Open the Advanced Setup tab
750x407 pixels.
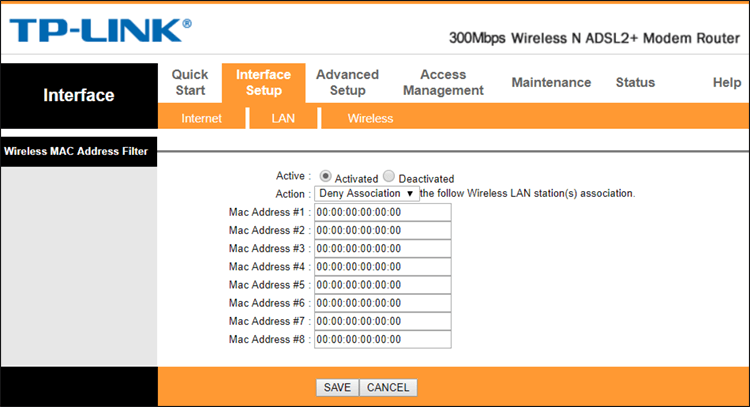coord(347,82)
